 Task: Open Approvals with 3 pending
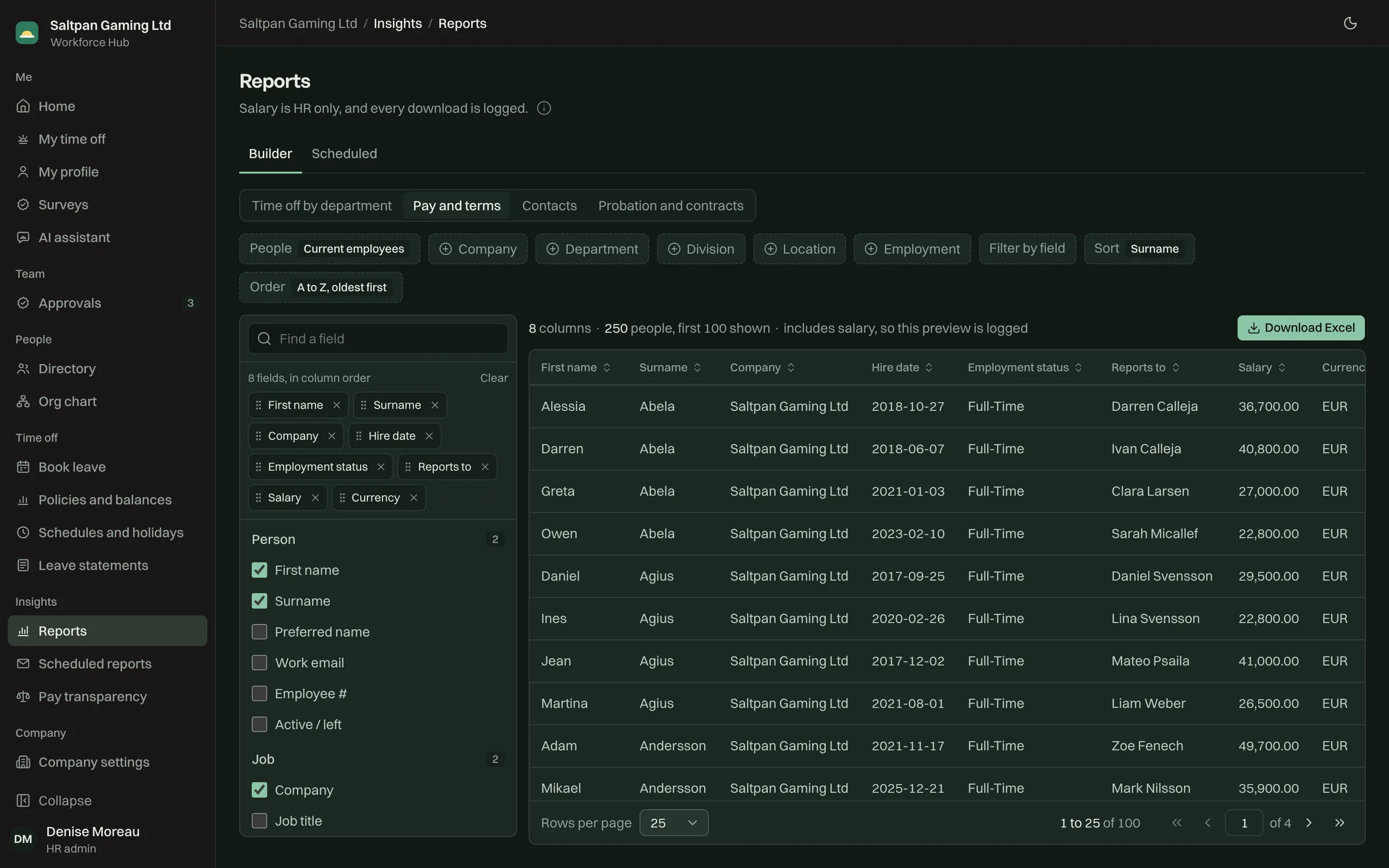tap(107, 303)
